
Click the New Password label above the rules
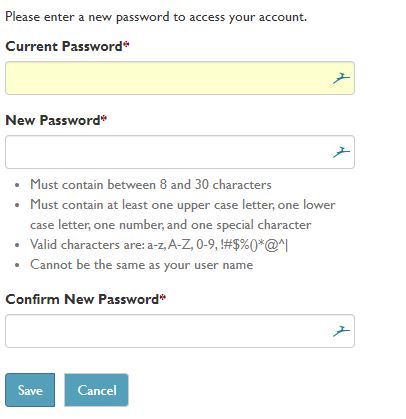click(53, 120)
